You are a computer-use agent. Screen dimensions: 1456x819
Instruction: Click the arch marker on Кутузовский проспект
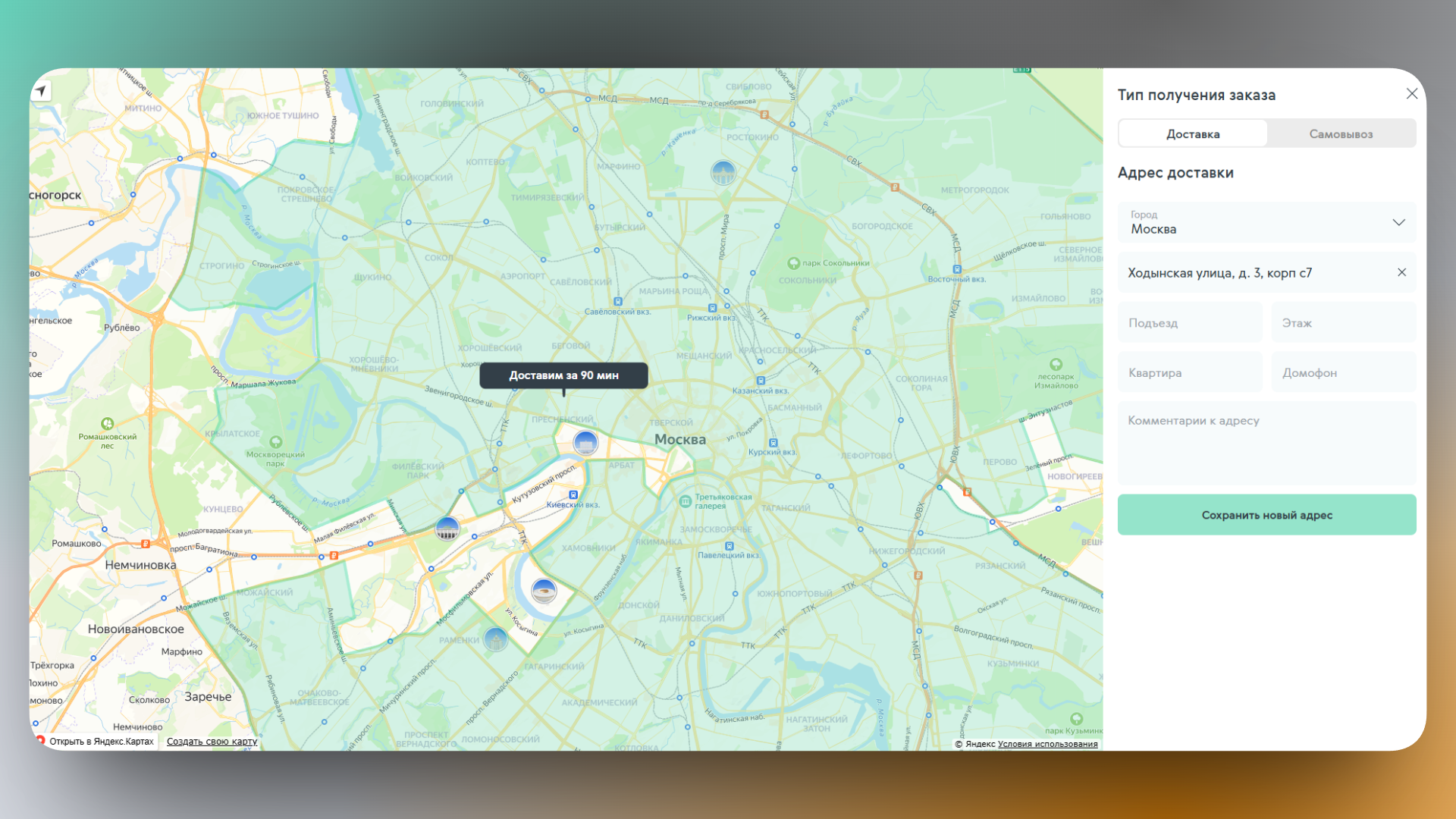pyautogui.click(x=447, y=529)
